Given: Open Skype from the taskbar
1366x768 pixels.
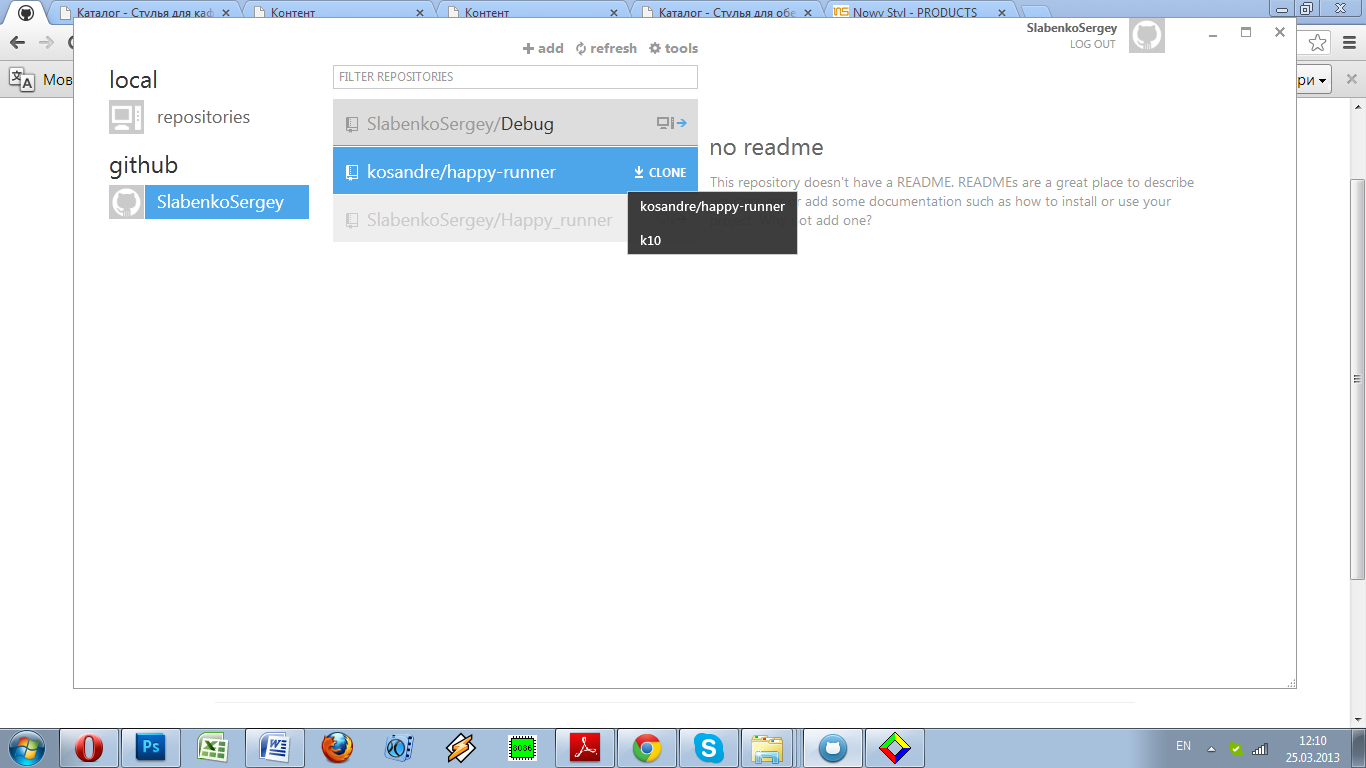Looking at the screenshot, I should 709,748.
